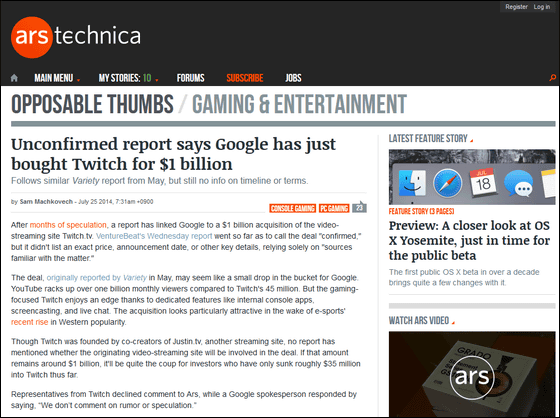
Task: Open VentureBeat's Wednesday report link
Action: coord(154,236)
